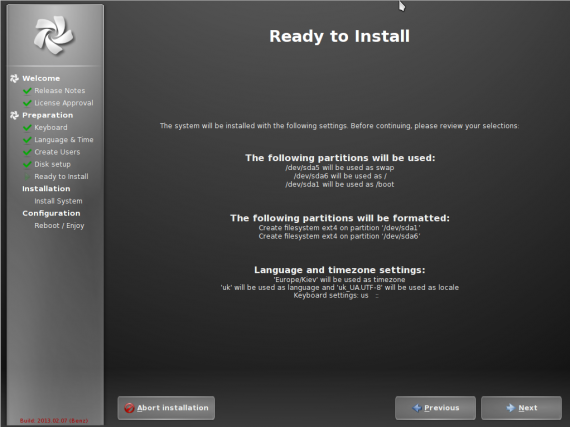Click the swirl icon beside Welcome

coord(14,78)
